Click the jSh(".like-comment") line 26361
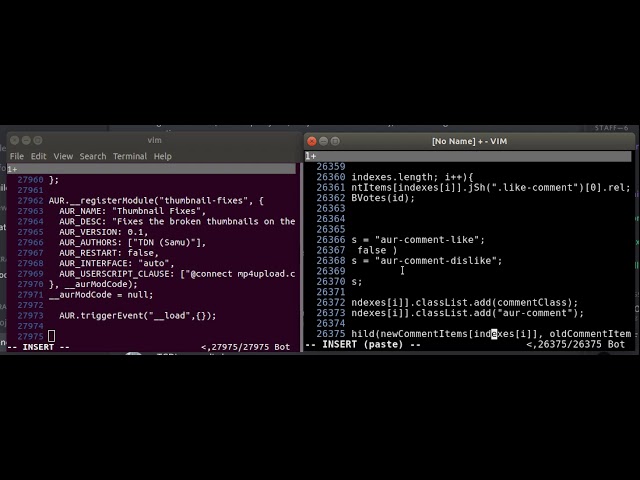The height and width of the screenshot is (480, 640). click(x=491, y=188)
